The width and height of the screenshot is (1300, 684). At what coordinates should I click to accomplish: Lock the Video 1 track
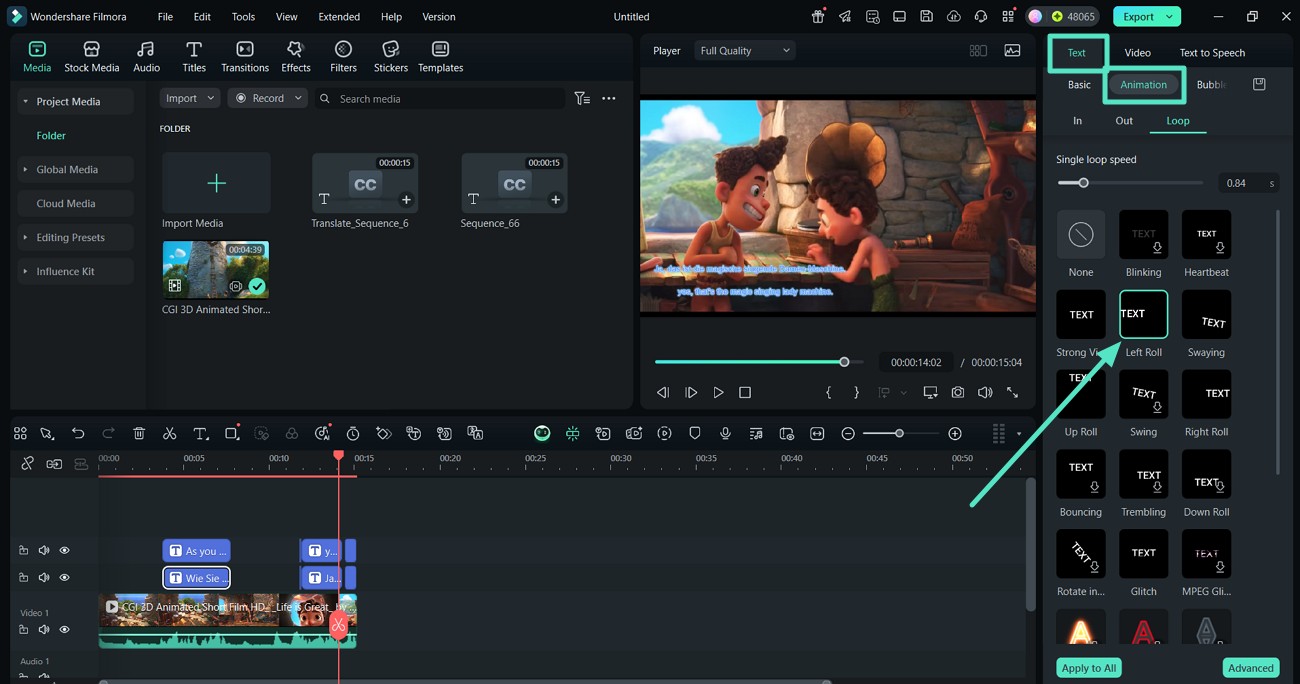(x=23, y=629)
